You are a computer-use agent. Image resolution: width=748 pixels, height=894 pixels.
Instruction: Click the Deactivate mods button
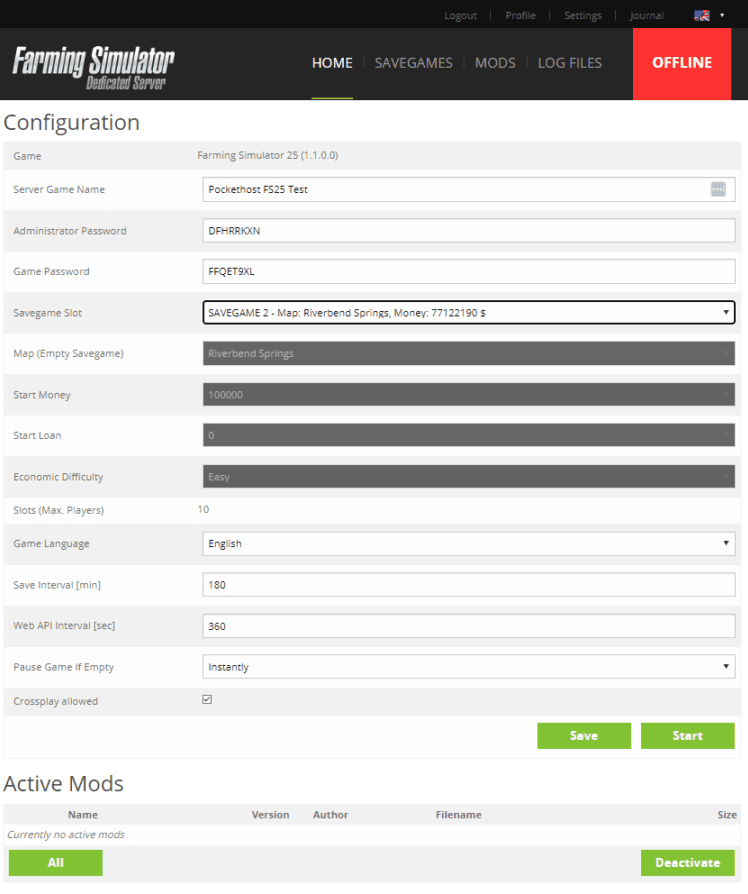click(687, 862)
